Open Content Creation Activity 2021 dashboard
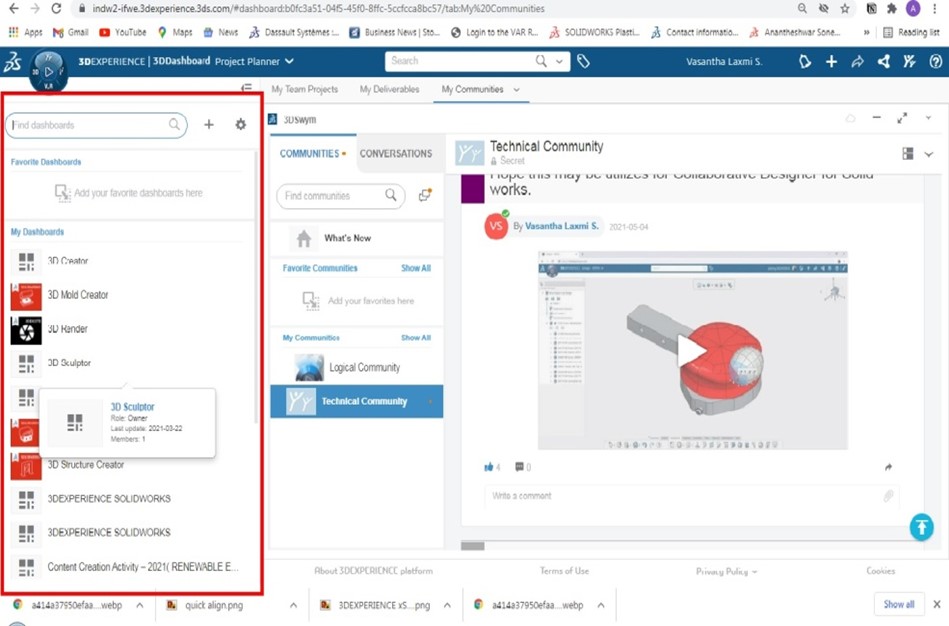This screenshot has width=949, height=626. pos(143,567)
